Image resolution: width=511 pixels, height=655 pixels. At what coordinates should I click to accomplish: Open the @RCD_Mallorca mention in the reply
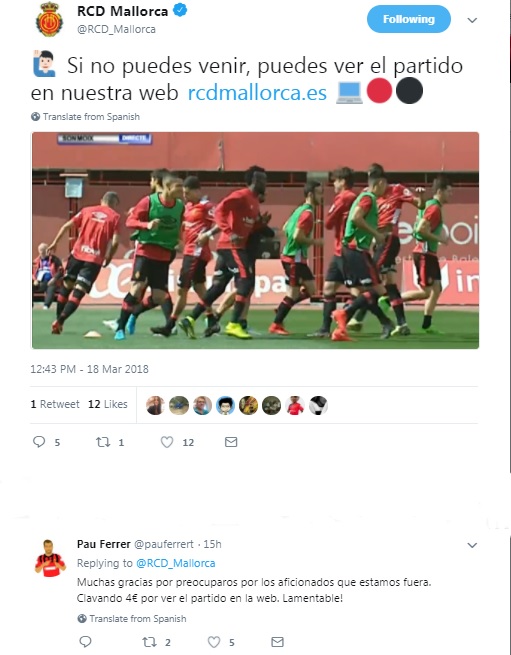(175, 563)
